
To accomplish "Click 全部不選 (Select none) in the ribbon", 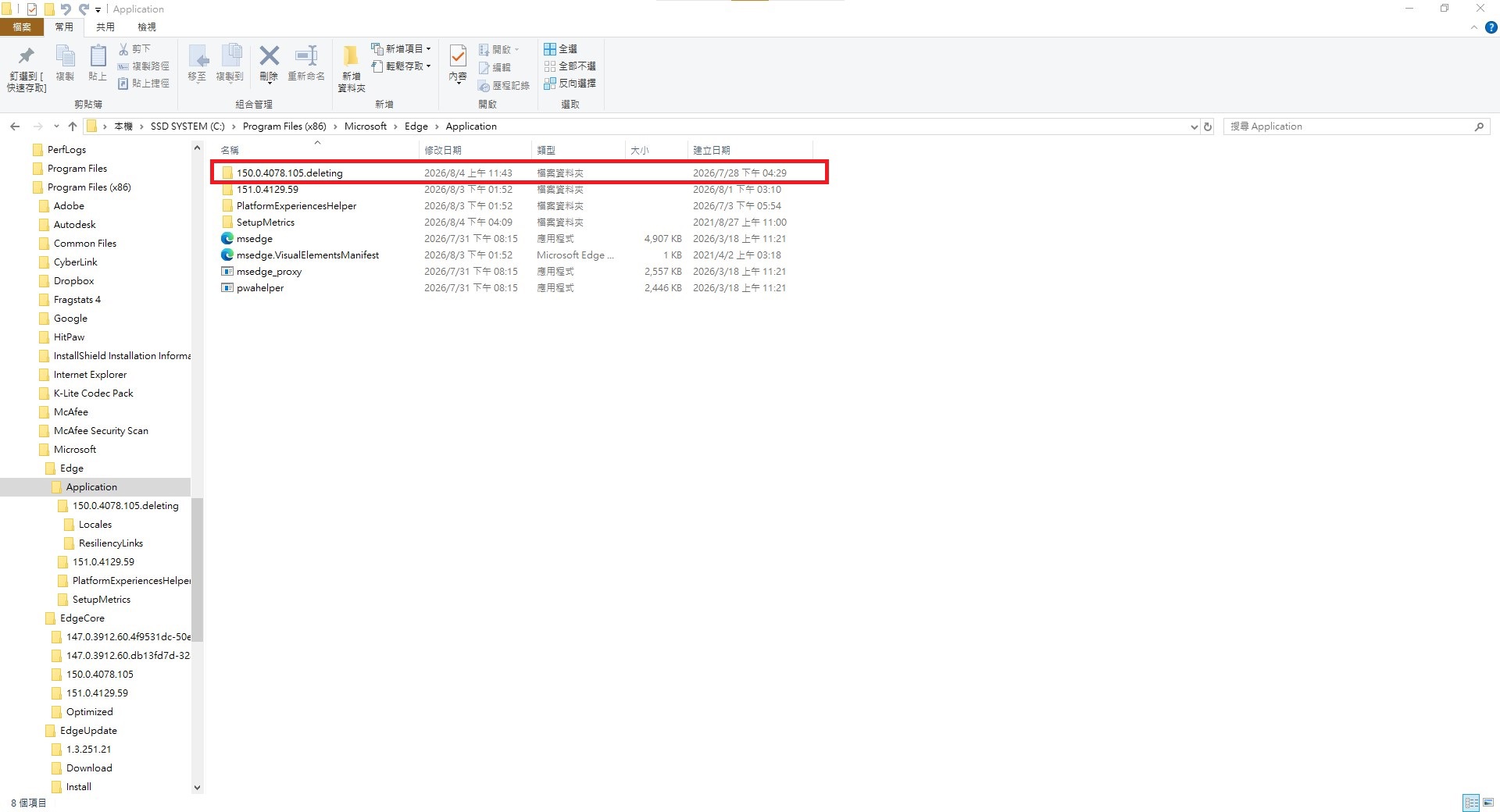I will pos(570,66).
